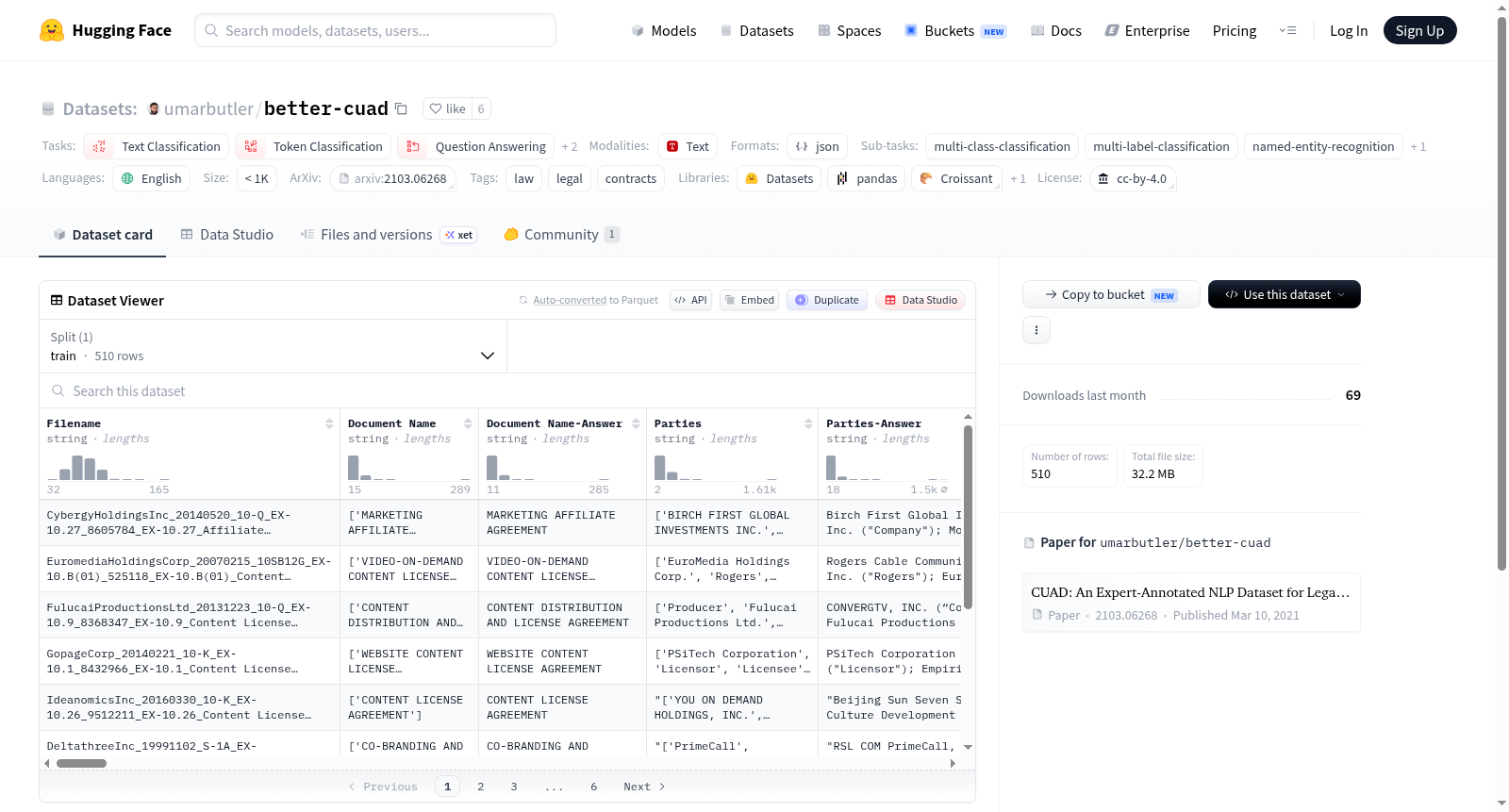Screen dimensions: 1509x812
Task: Copy dataset name with the copy icon
Action: point(401,108)
